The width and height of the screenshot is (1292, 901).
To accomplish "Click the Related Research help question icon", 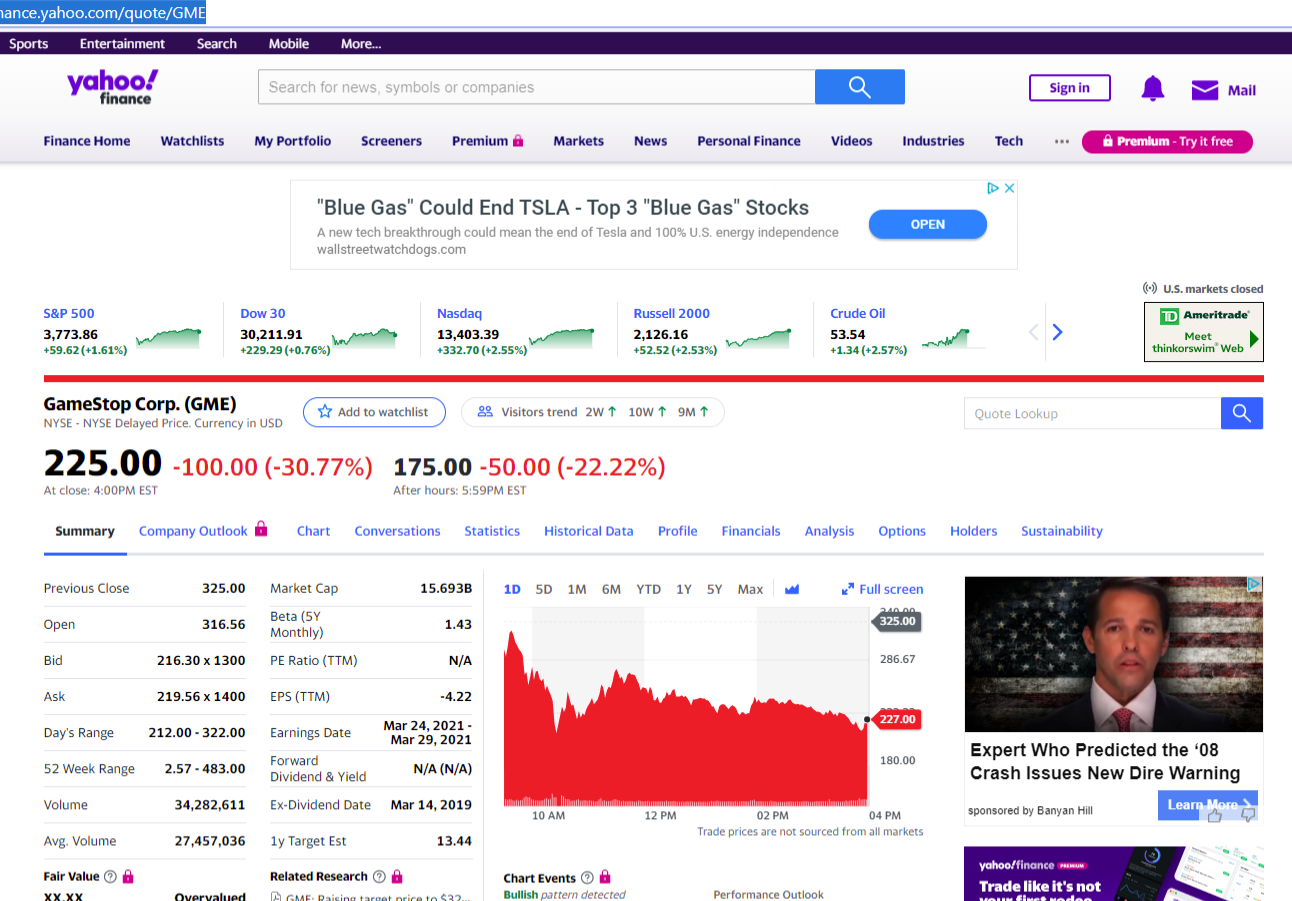I will point(379,877).
